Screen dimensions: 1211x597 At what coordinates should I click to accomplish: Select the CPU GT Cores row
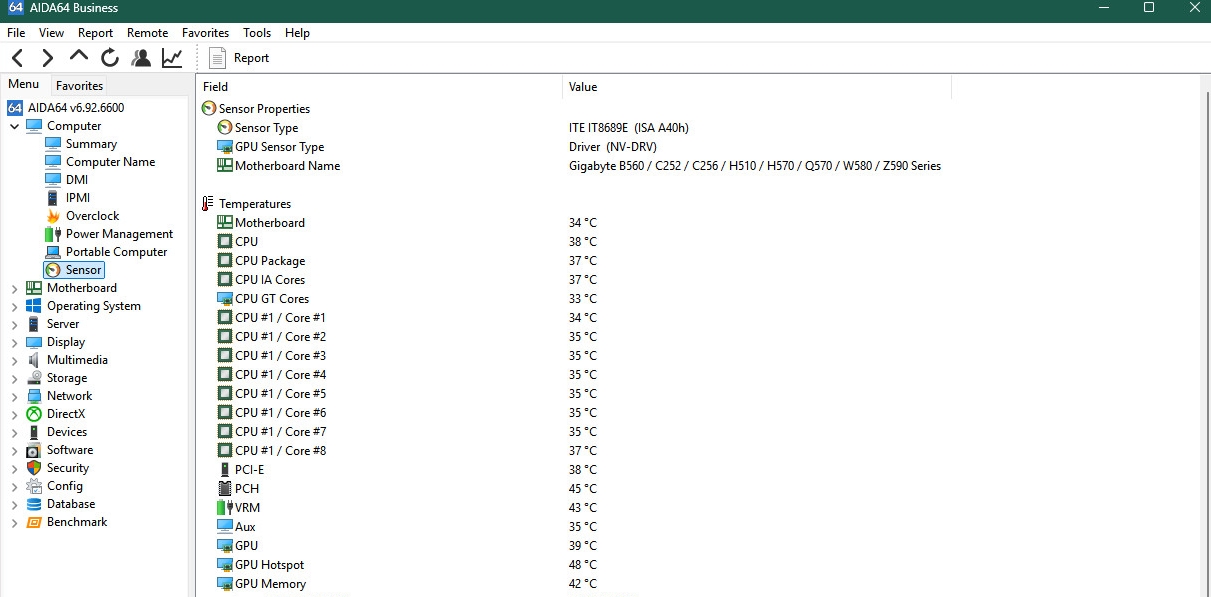pos(573,299)
